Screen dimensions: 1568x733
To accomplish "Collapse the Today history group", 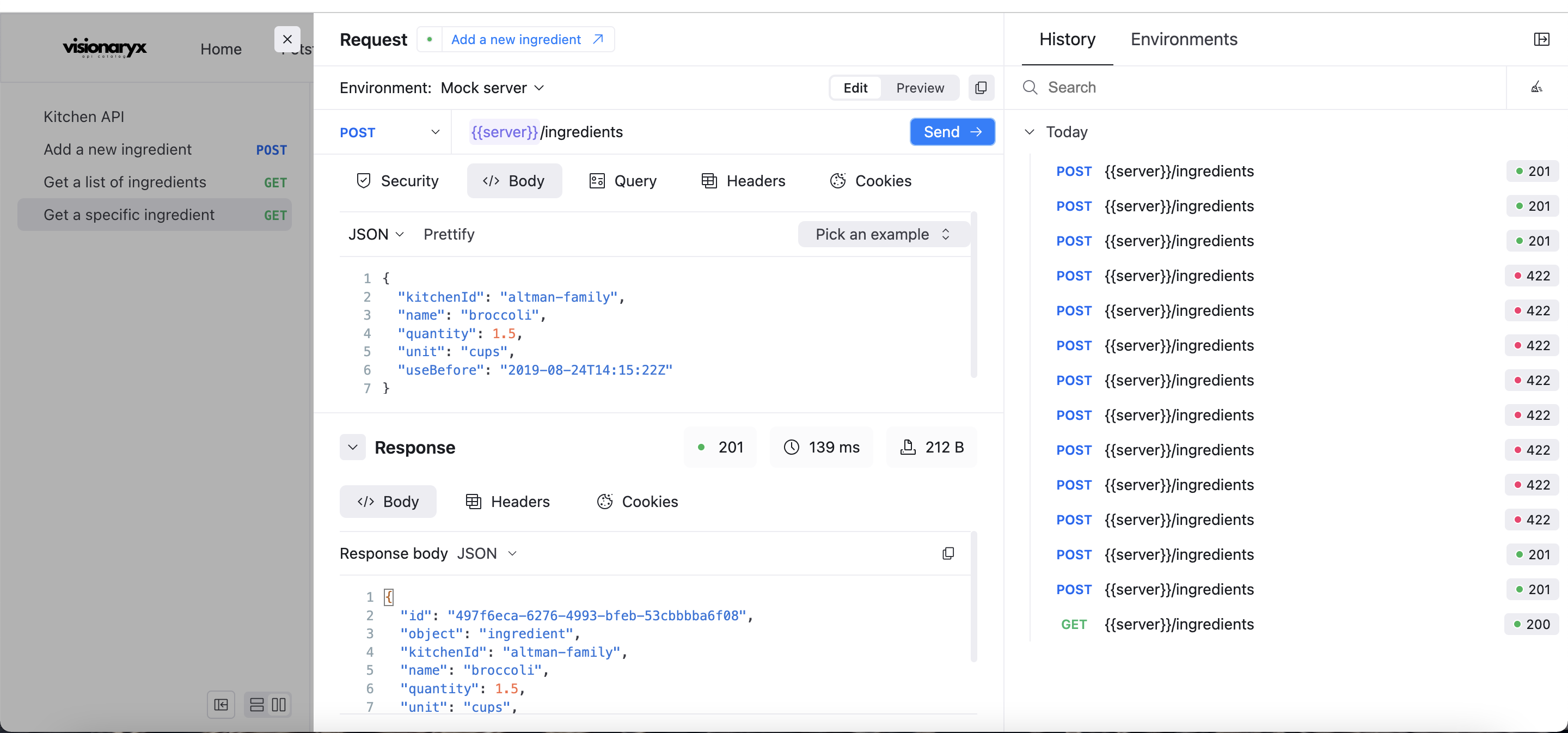I will click(x=1030, y=132).
